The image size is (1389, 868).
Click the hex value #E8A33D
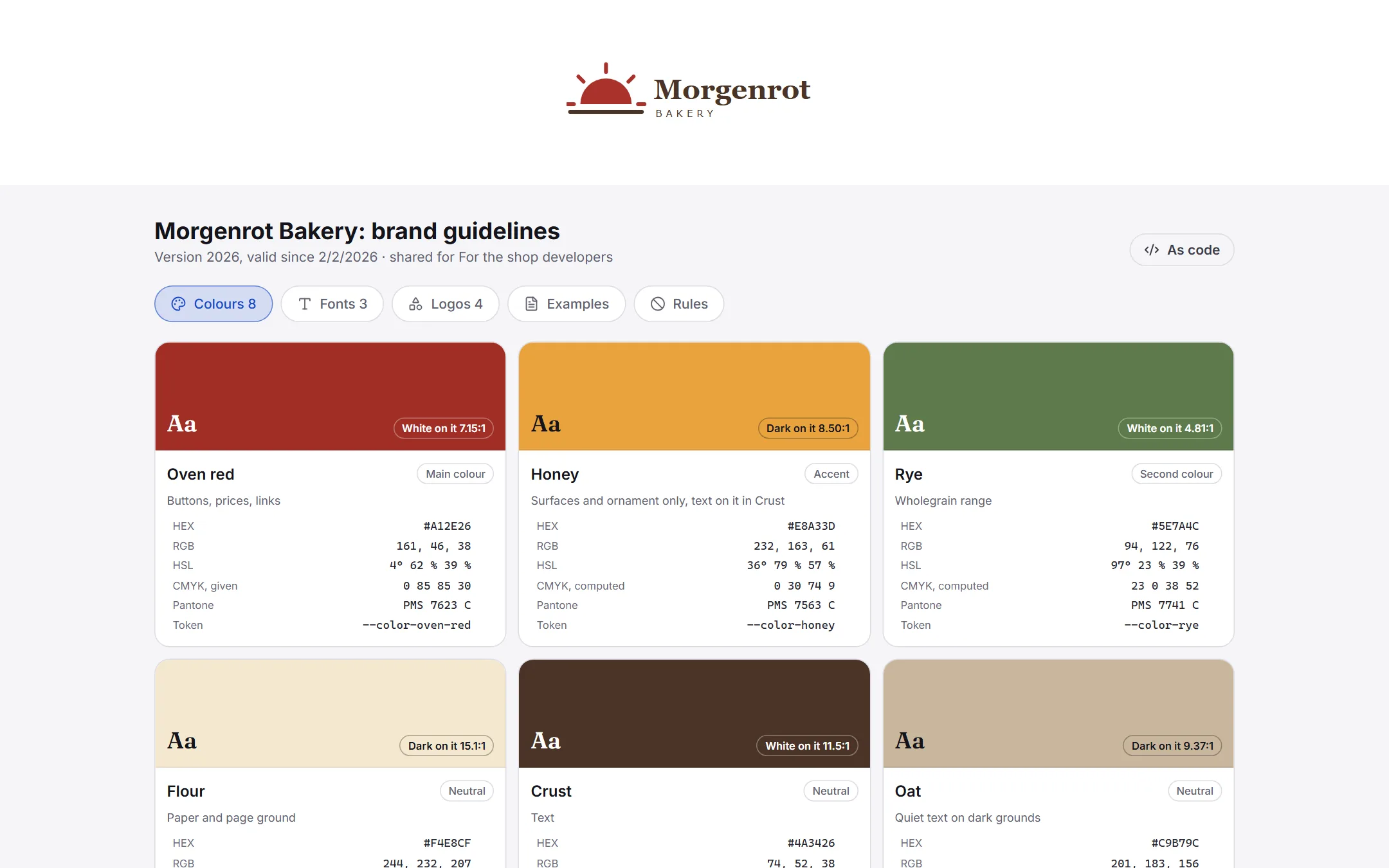[x=812, y=526]
